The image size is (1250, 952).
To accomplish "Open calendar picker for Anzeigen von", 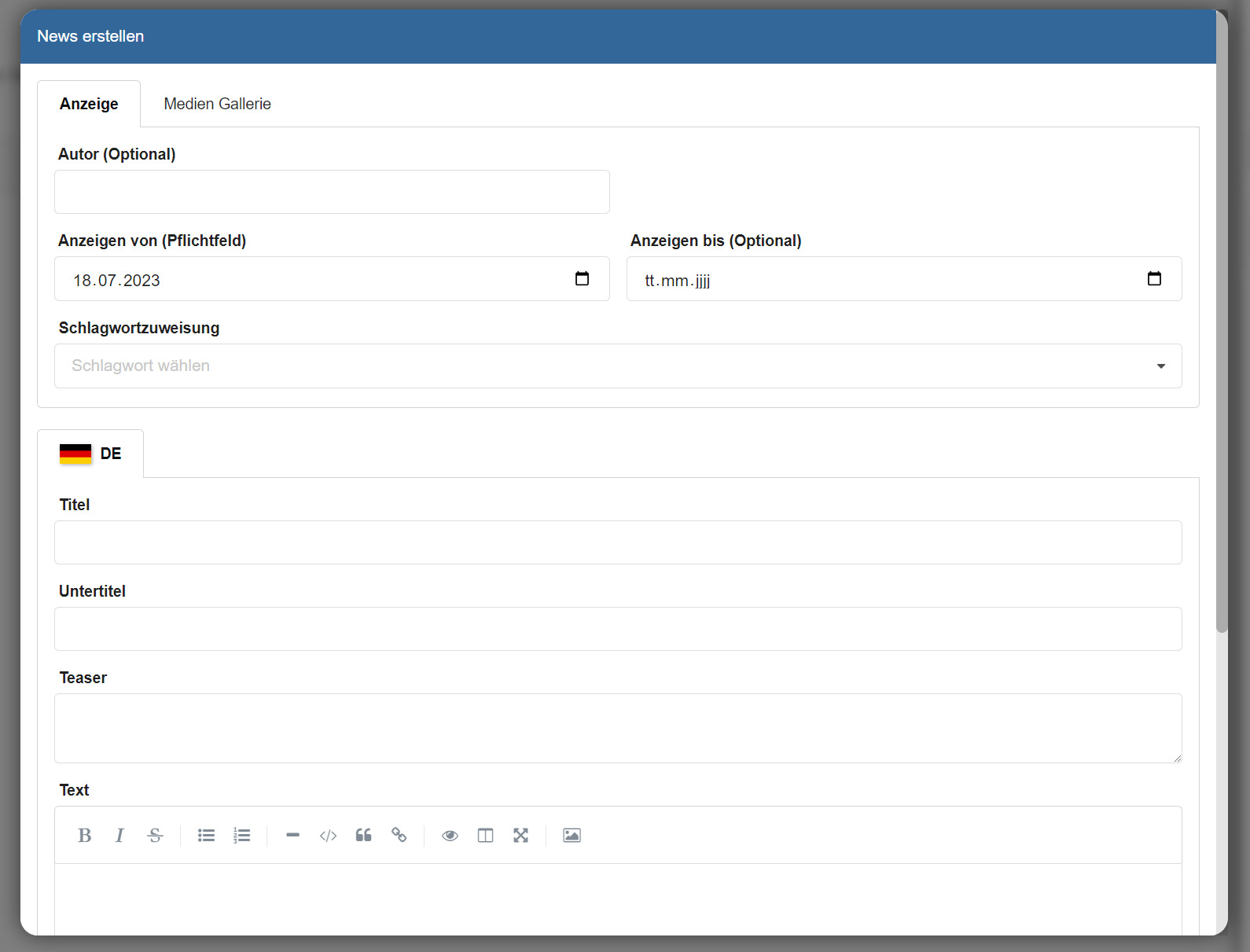I will coord(582,279).
